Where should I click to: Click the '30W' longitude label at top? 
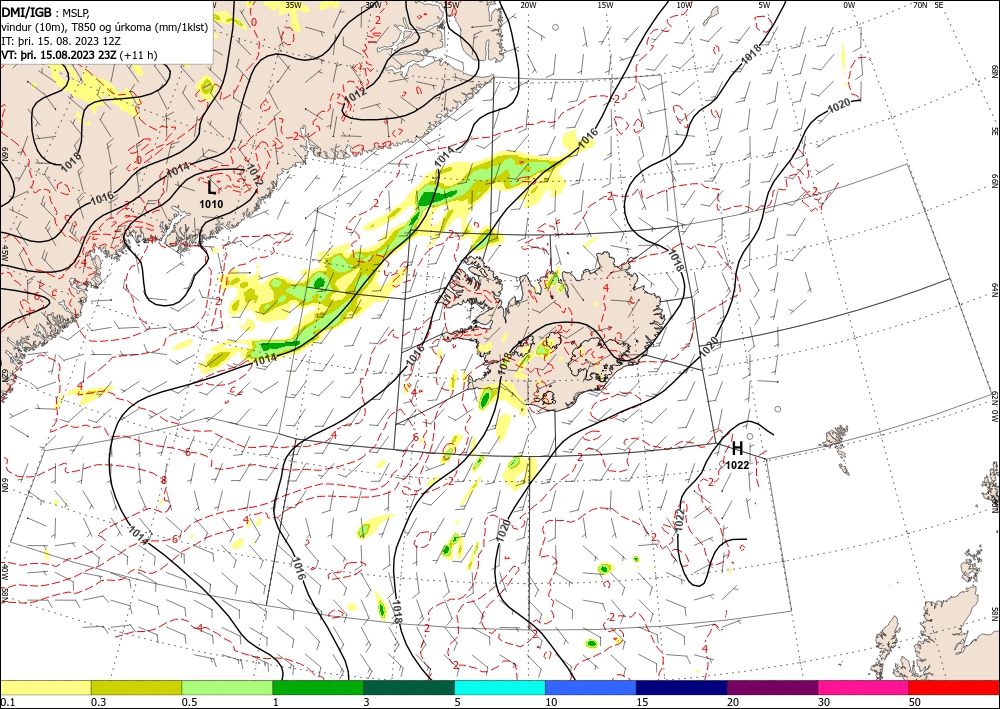(x=374, y=5)
